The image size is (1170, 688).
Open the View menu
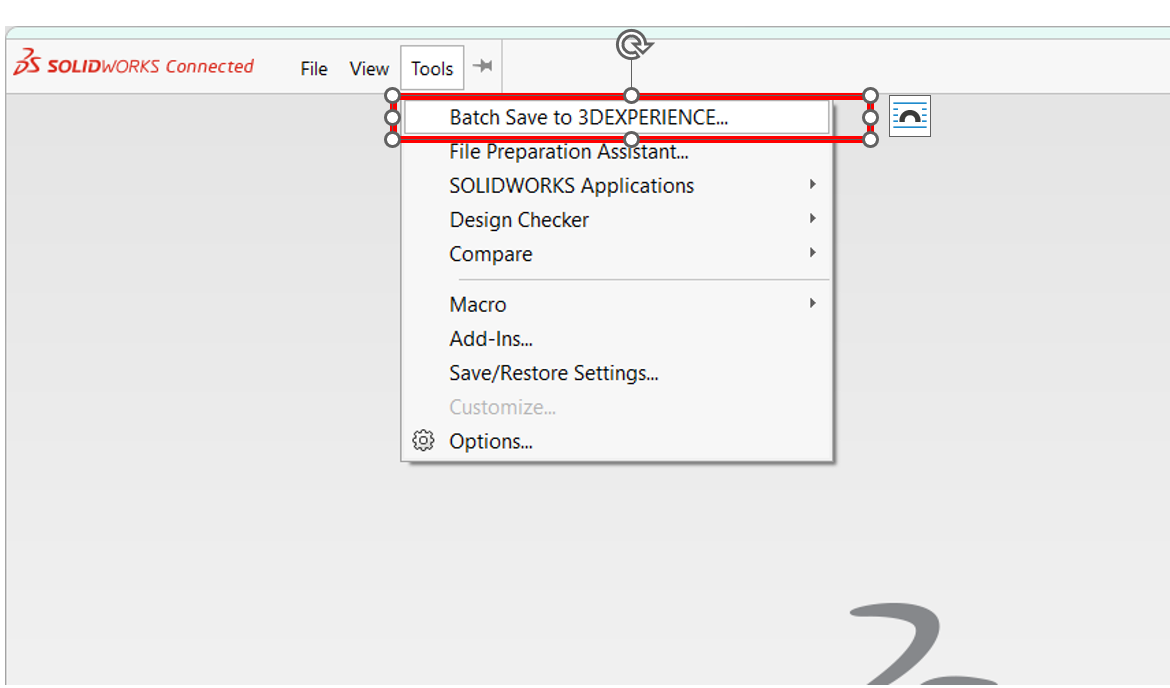pos(369,69)
